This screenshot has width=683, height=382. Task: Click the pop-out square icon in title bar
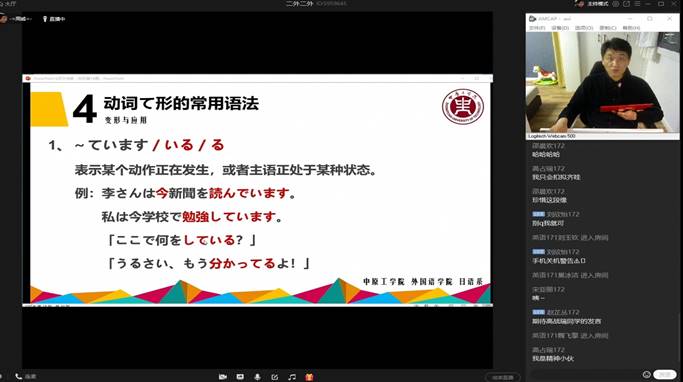(x=626, y=3)
